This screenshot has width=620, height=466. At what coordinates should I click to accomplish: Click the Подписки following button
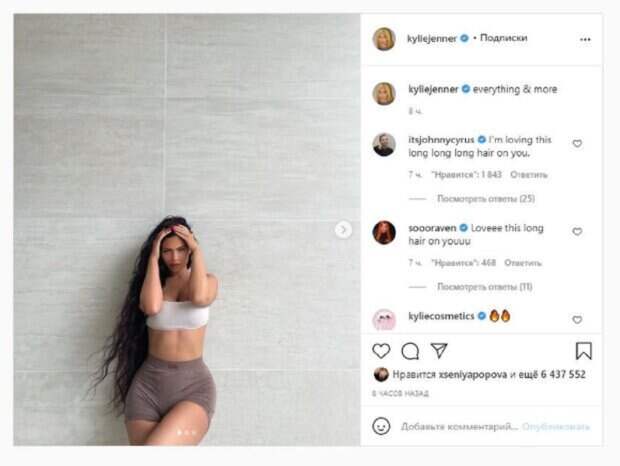coord(503,38)
